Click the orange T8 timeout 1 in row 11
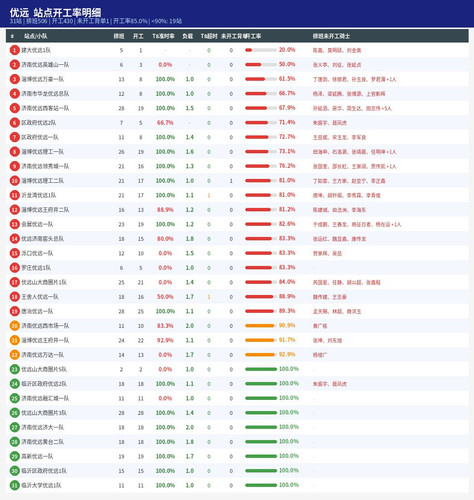The width and height of the screenshot is (474, 500). [209, 195]
